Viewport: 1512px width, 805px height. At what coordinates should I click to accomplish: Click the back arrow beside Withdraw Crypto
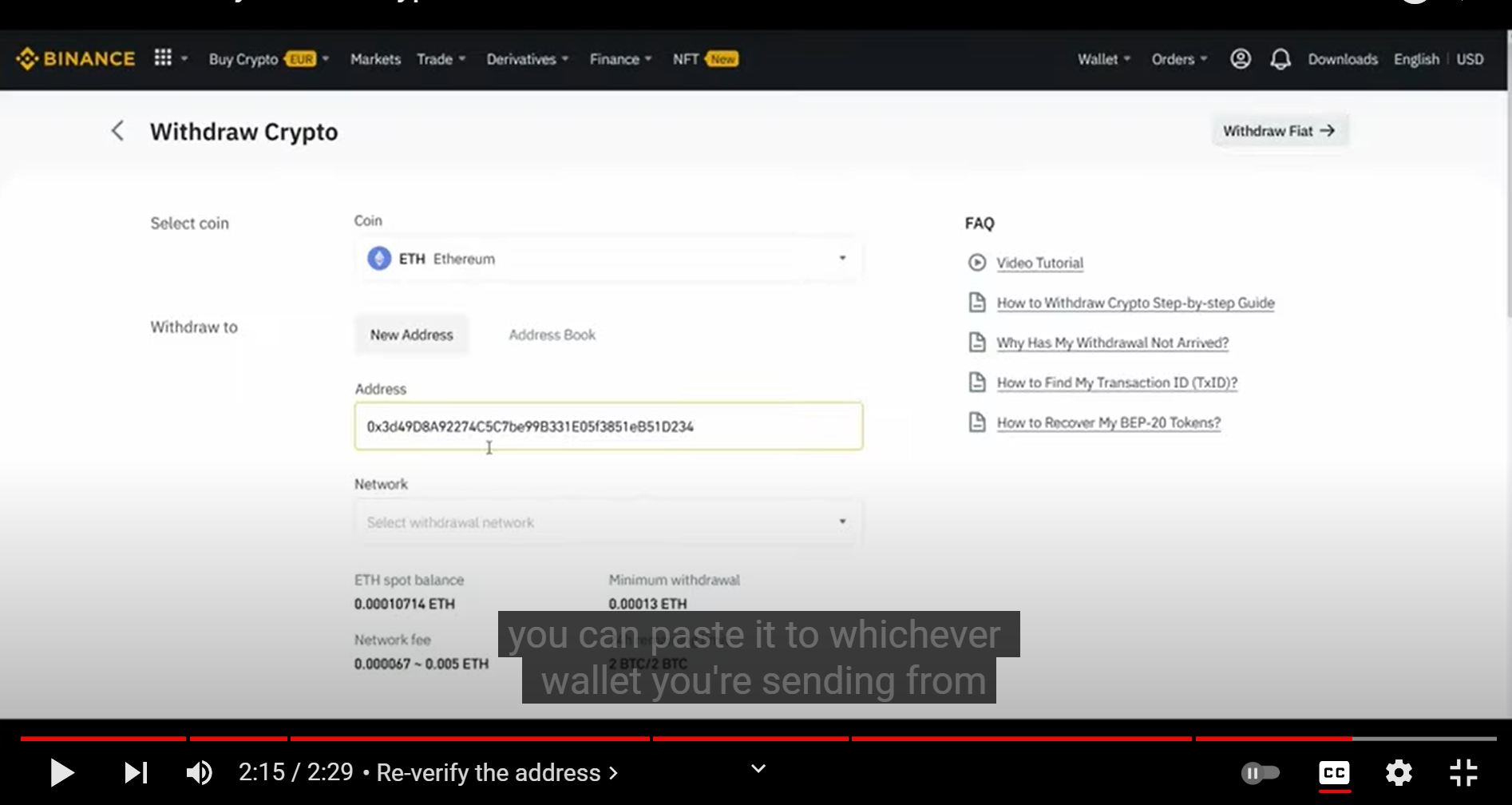point(117,130)
